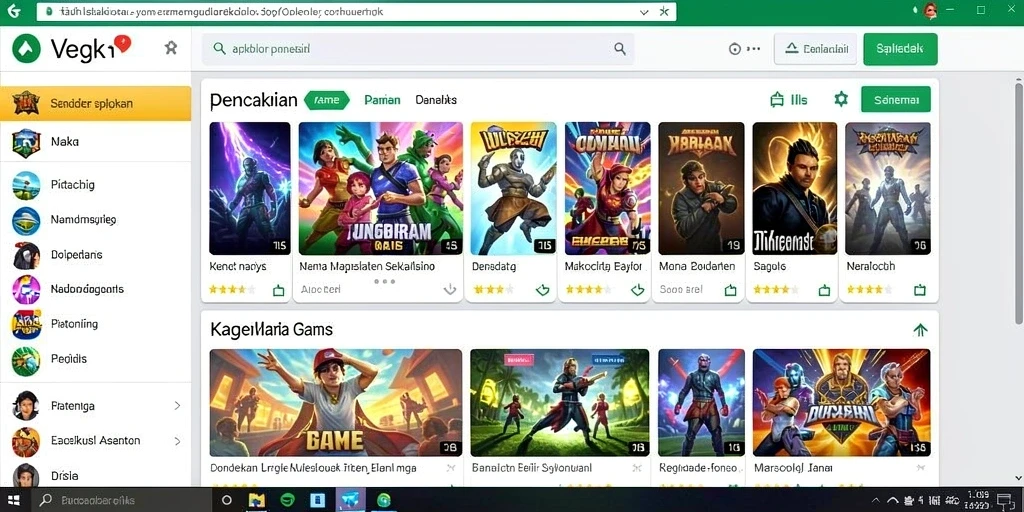Click the bookmark star in address bar
1024x512 pixels.
coord(664,12)
